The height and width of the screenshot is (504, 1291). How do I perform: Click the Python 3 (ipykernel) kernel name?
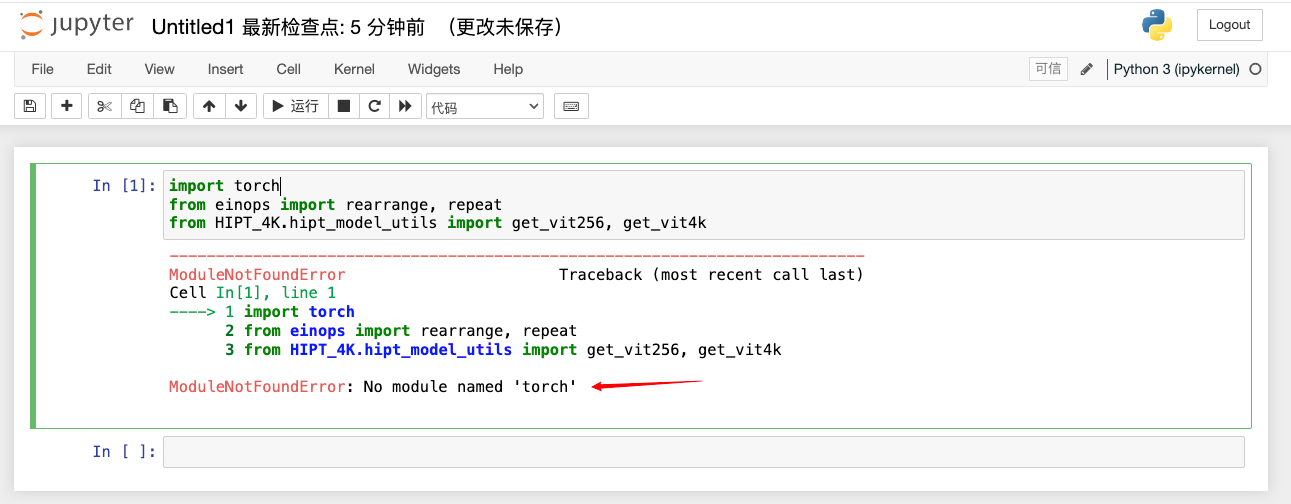1176,69
